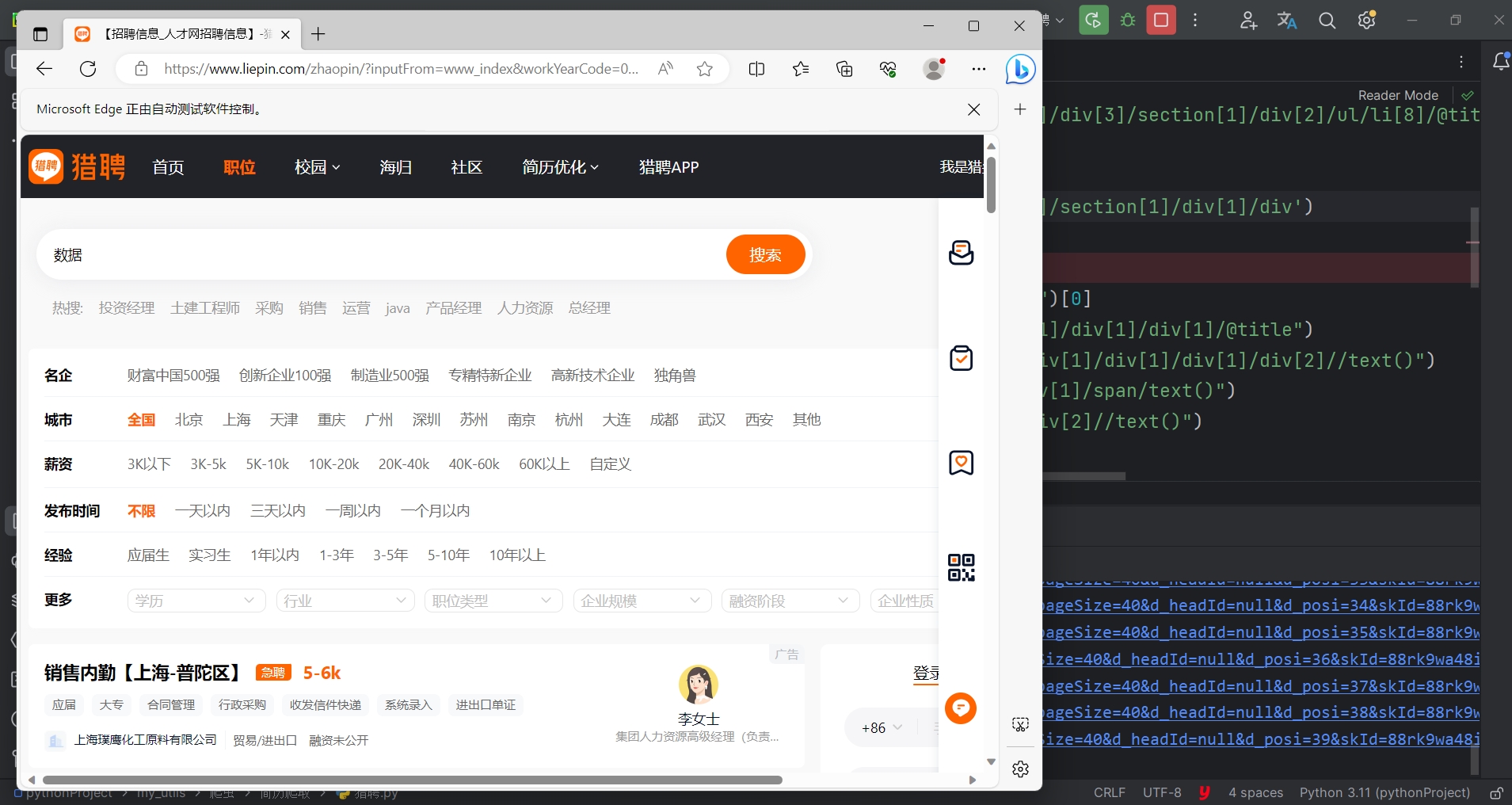Click the job search input field
This screenshot has width=1512, height=805.
380,254
